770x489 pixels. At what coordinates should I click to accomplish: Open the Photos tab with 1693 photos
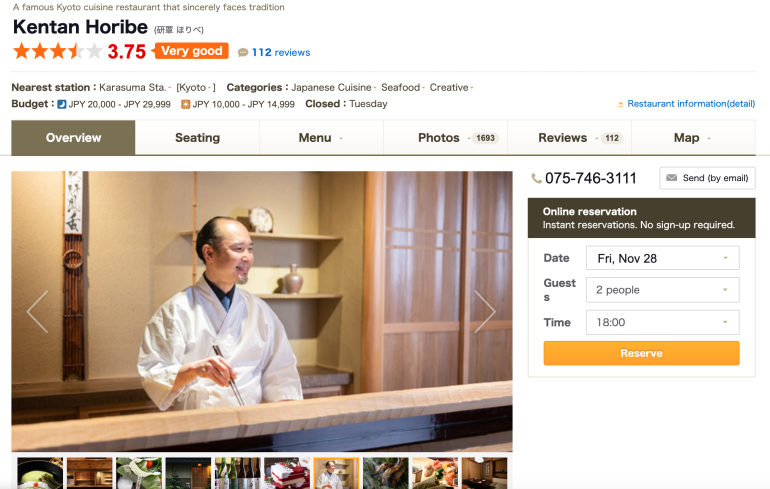click(x=445, y=138)
